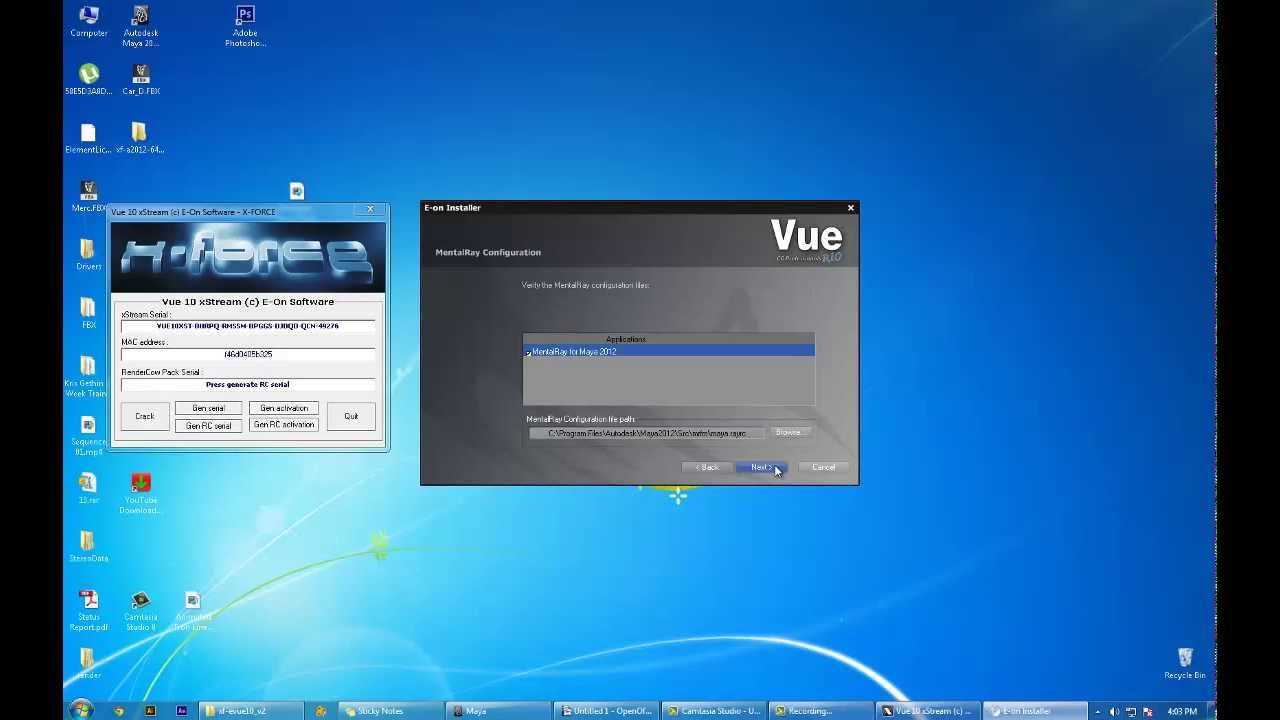1280x720 pixels.
Task: Click Gen serial in X-FORCE window
Action: click(208, 408)
